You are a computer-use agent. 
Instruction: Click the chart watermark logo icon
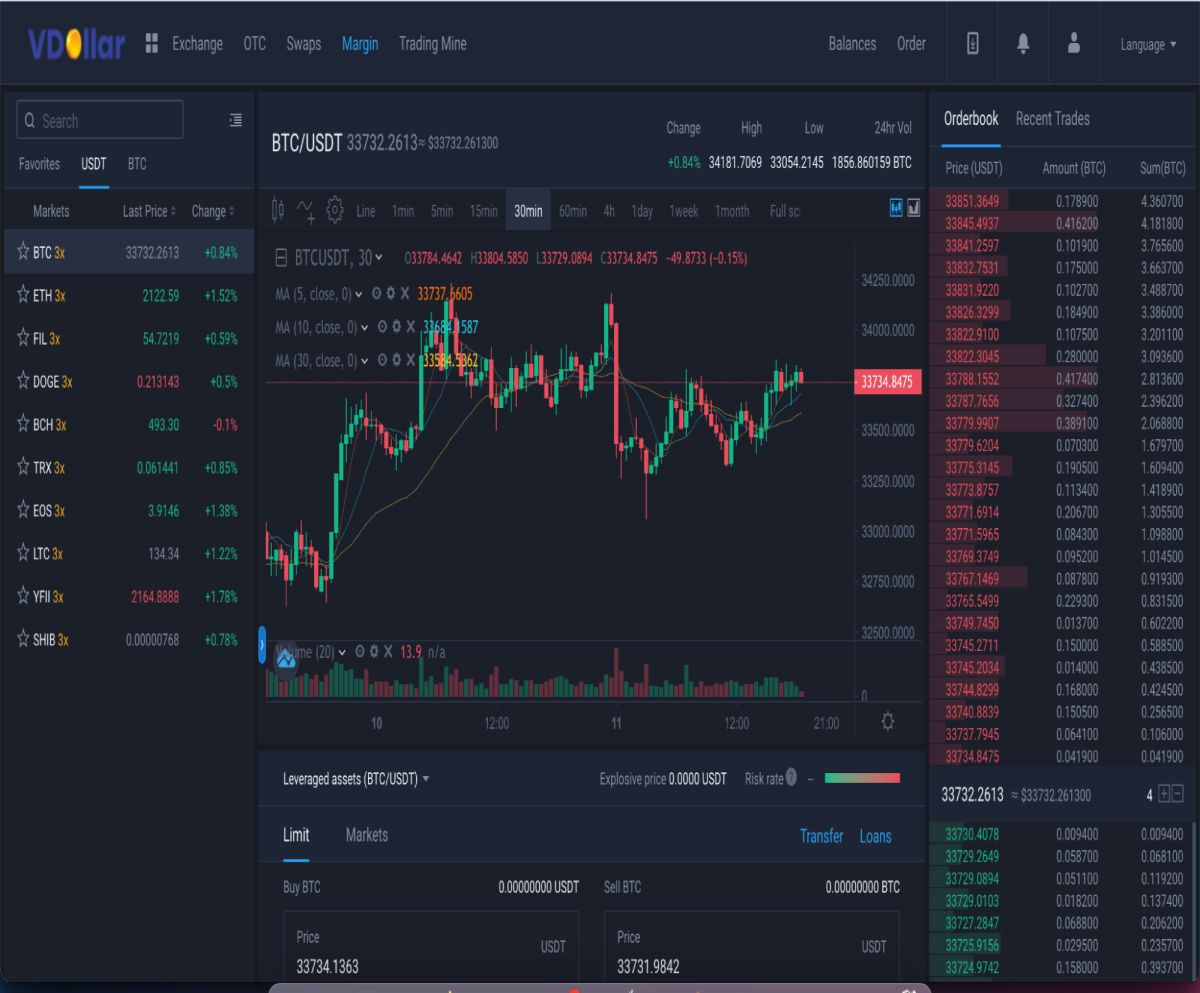pos(286,659)
